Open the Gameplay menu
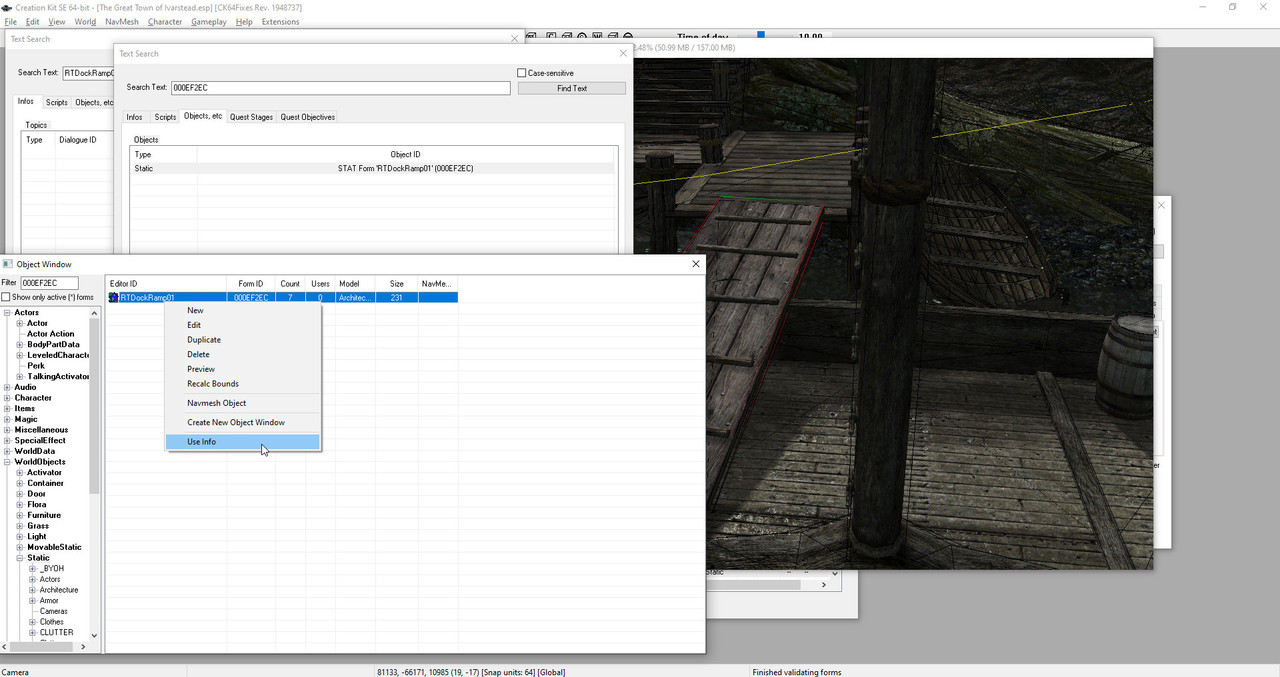Viewport: 1280px width, 677px height. click(209, 22)
